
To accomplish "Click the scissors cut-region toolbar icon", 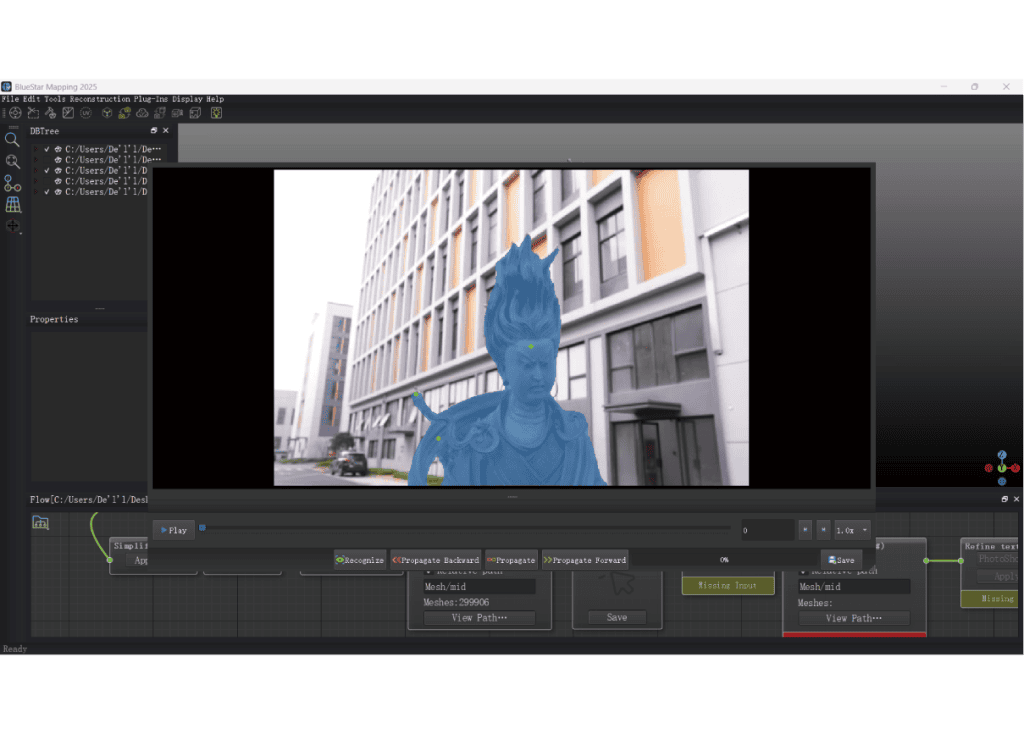I will pos(33,113).
